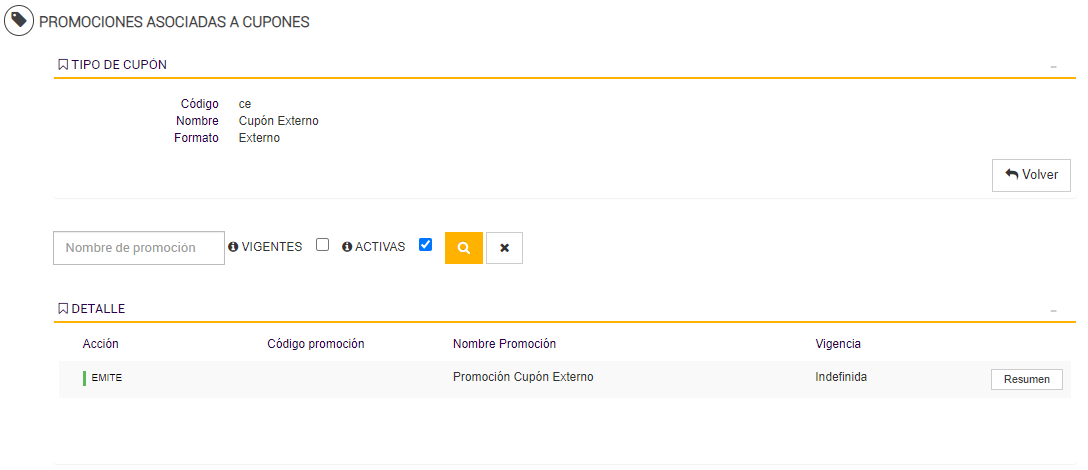Viewport: 1088px width, 470px height.
Task: Click the info icon next to ACTIVAS
Action: [347, 247]
